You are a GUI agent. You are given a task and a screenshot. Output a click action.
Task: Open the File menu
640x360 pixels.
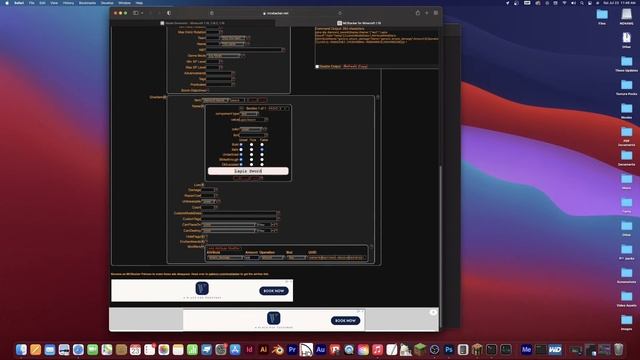pos(31,3)
